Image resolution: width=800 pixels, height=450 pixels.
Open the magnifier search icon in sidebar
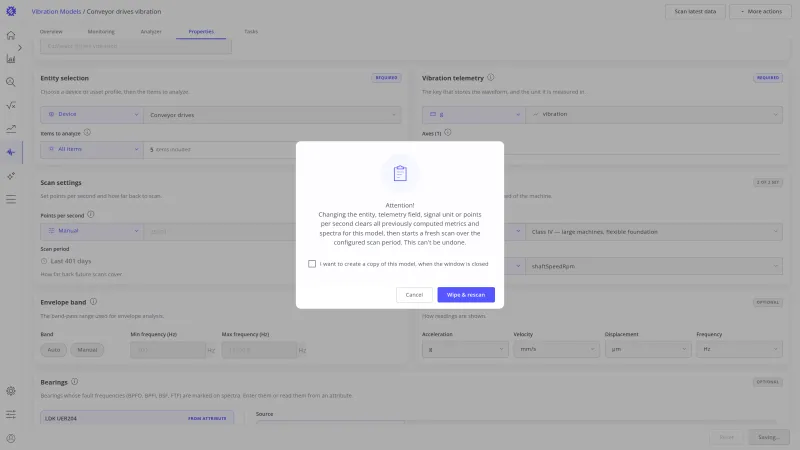tap(11, 82)
